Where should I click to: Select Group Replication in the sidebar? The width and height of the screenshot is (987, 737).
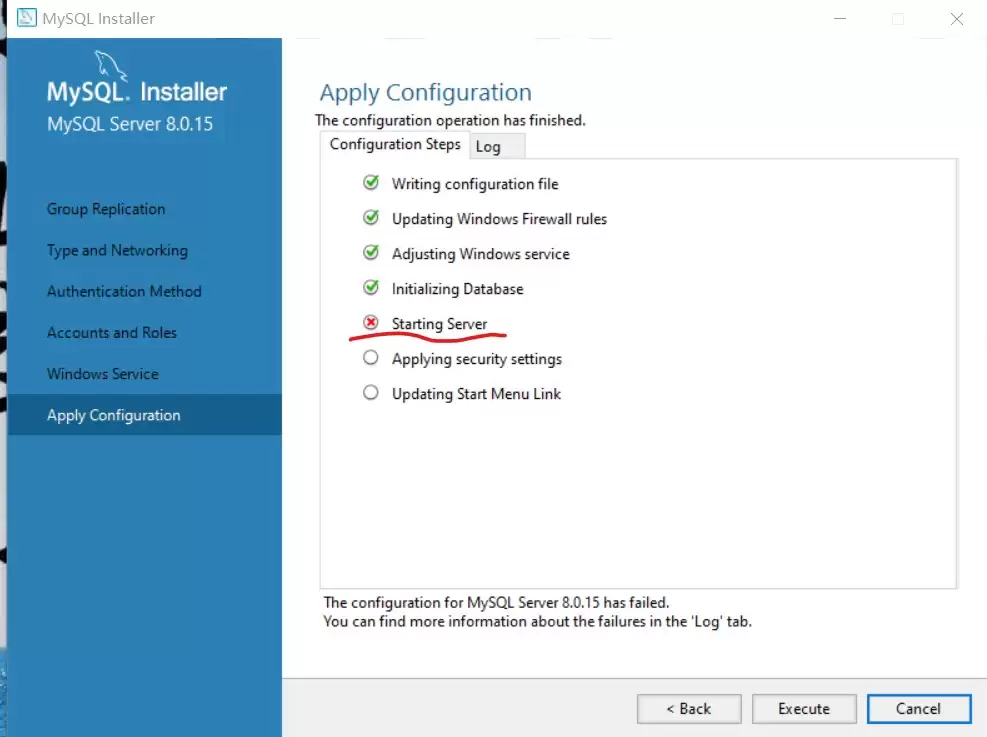click(x=106, y=209)
